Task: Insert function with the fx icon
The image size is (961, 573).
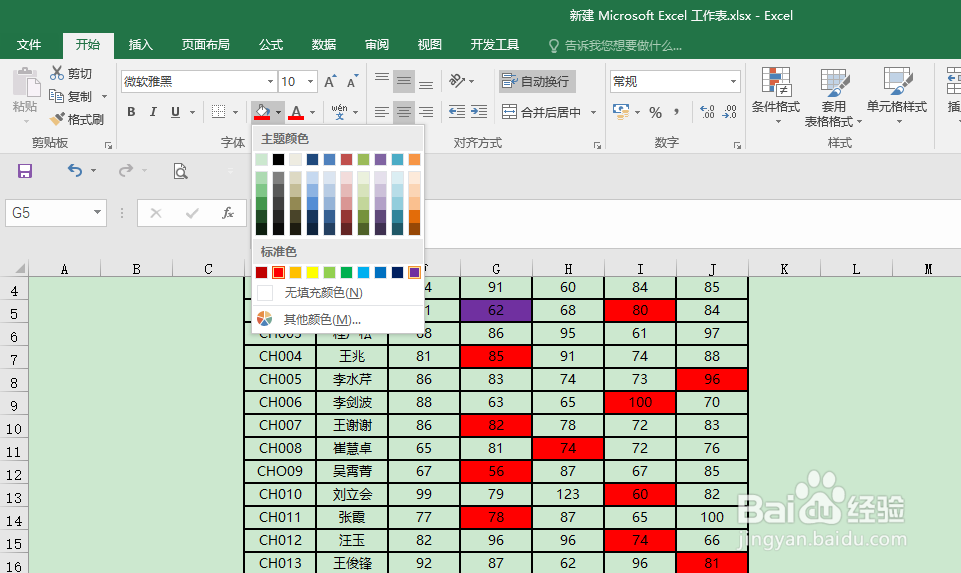Action: point(228,213)
